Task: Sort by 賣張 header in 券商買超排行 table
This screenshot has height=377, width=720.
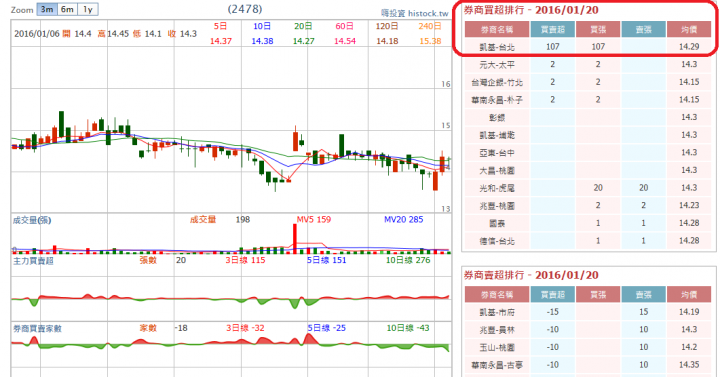Action: coord(643,29)
